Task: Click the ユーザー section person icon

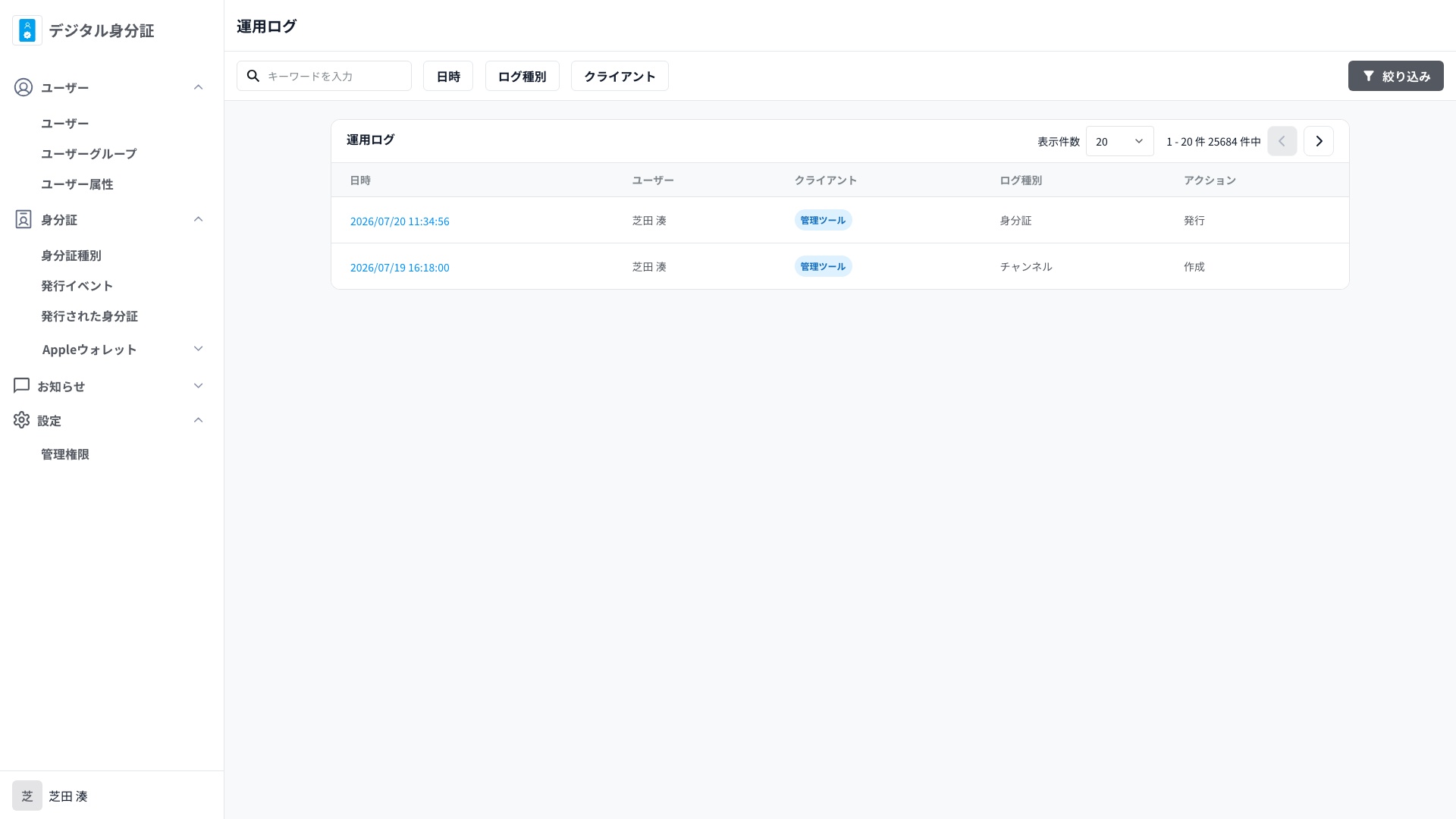Action: click(24, 87)
